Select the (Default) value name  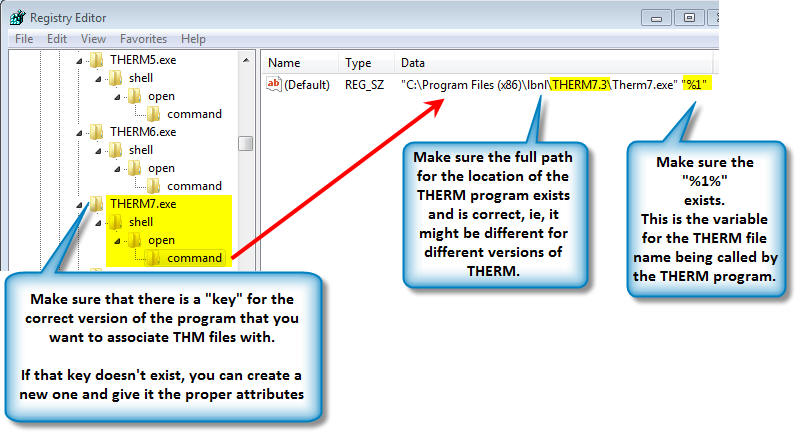307,85
